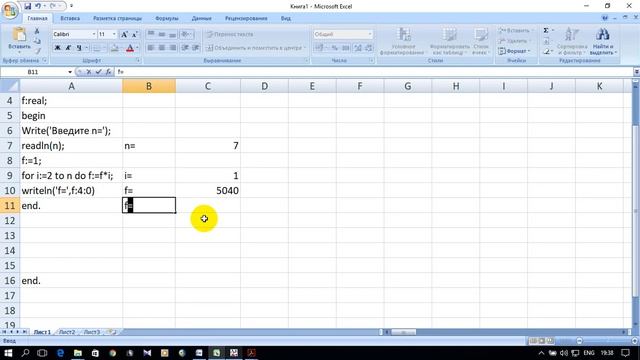Viewport: 640px width, 360px height.
Task: Apply percent style in the number group
Action: (335, 48)
